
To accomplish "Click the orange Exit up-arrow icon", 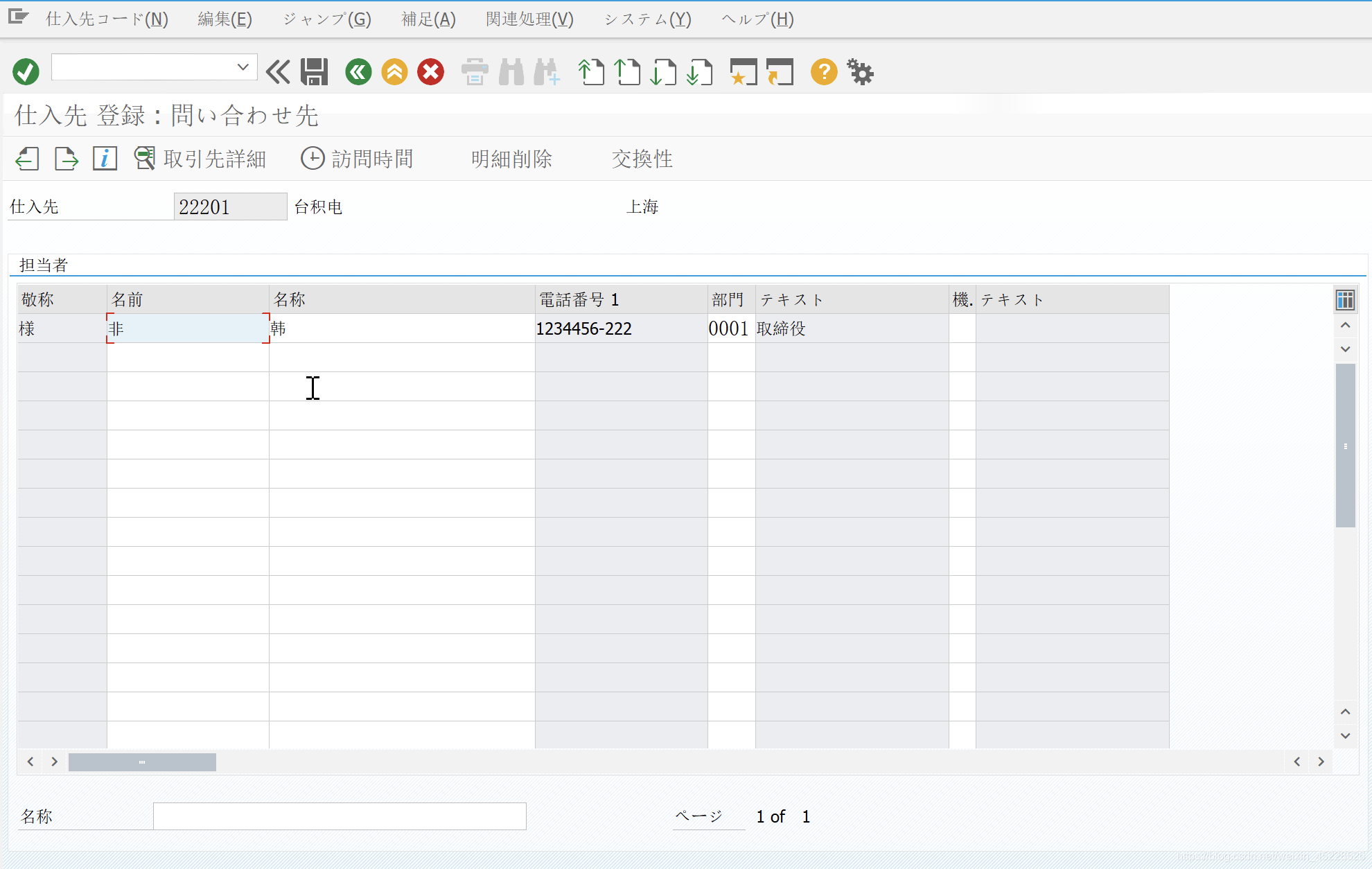I will tap(394, 71).
